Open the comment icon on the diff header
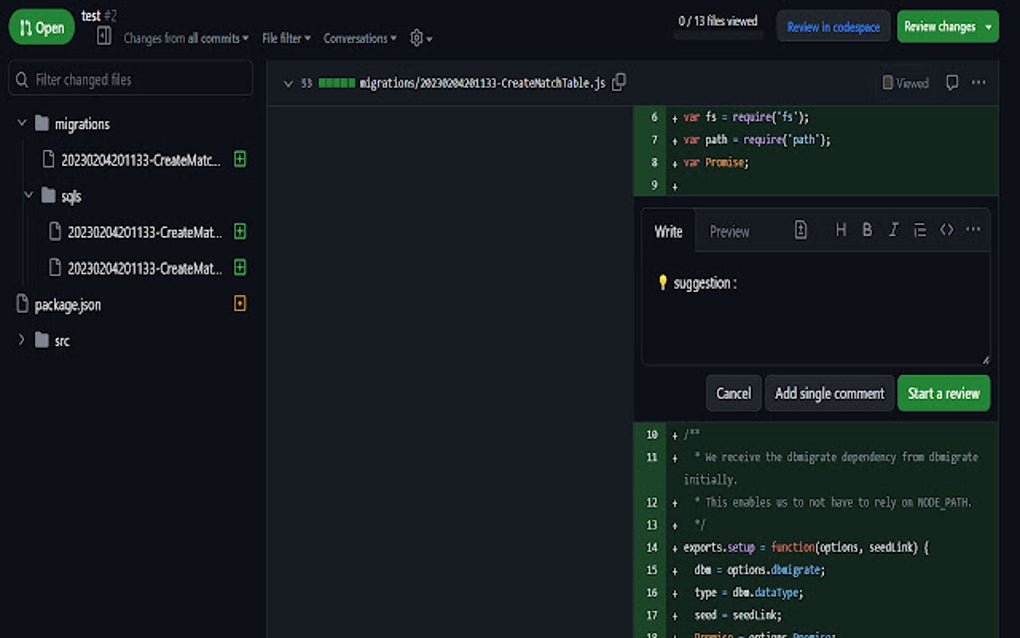Screen dimensions: 1020x638 [951, 83]
